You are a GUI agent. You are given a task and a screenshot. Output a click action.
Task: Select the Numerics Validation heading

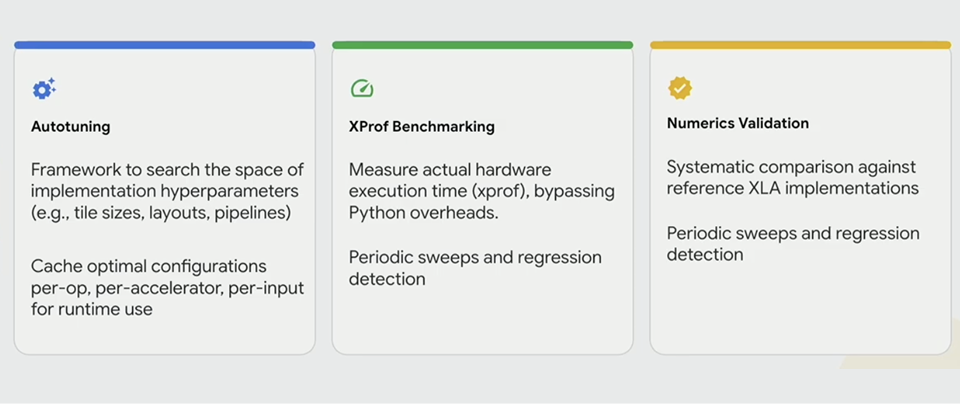click(738, 123)
